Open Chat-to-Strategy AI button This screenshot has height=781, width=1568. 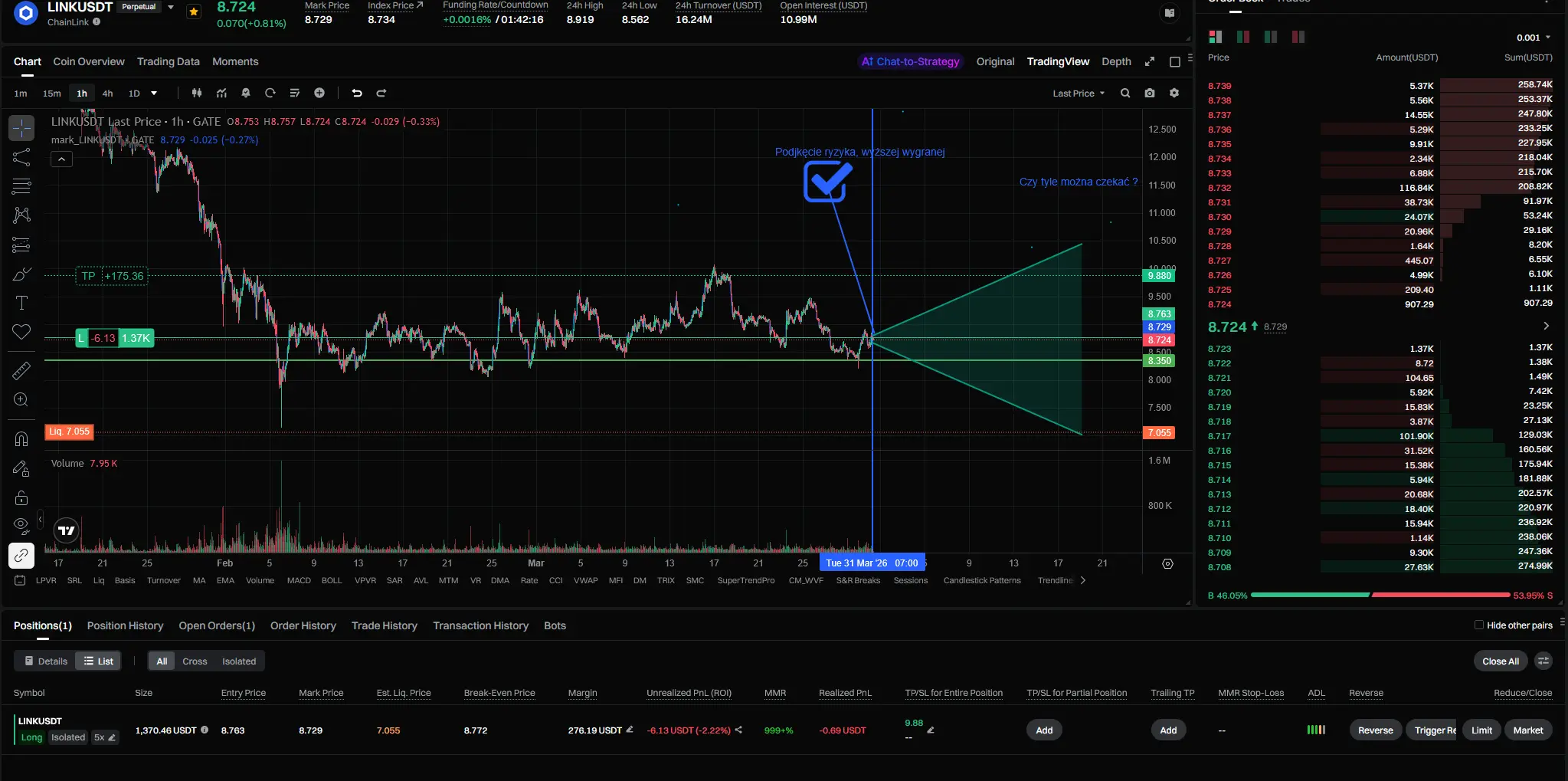911,61
